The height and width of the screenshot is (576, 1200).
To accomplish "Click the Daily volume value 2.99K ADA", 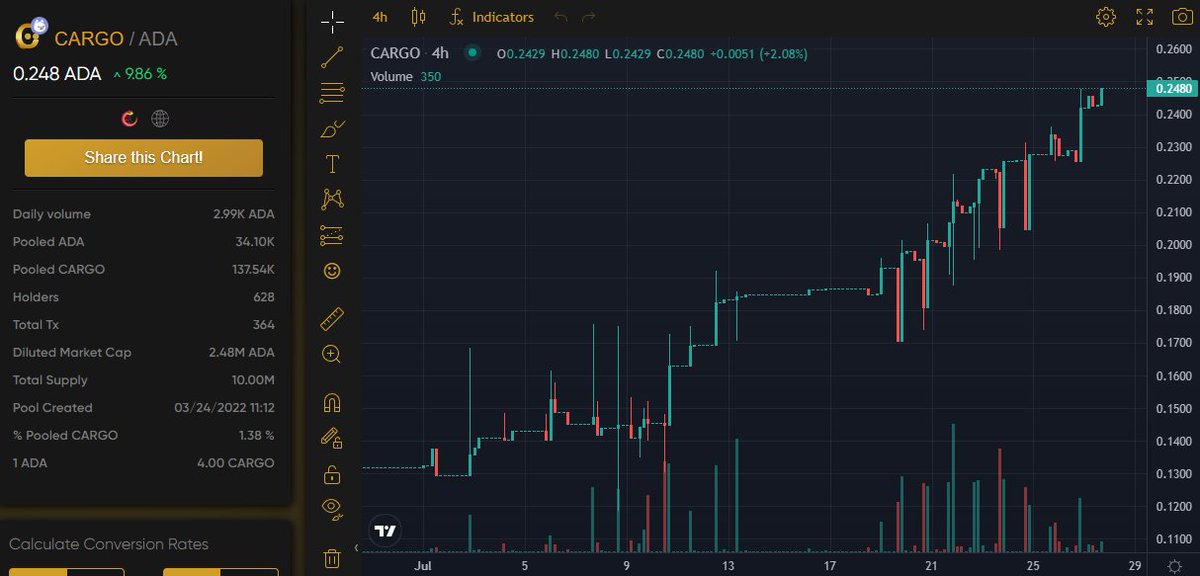I will pos(244,214).
